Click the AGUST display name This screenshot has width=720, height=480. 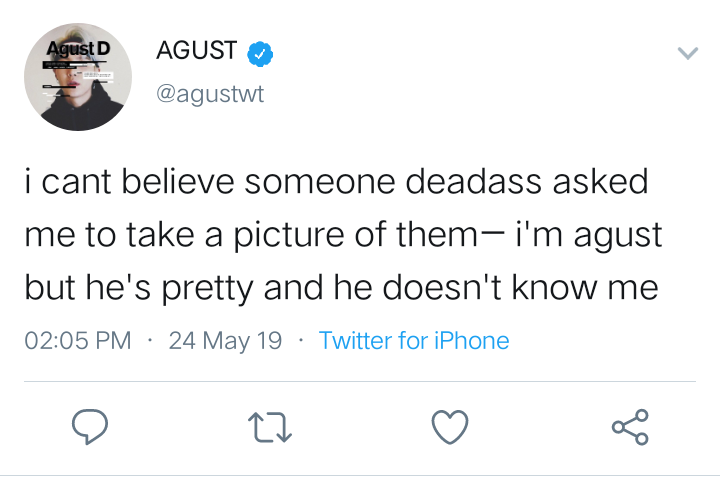197,50
